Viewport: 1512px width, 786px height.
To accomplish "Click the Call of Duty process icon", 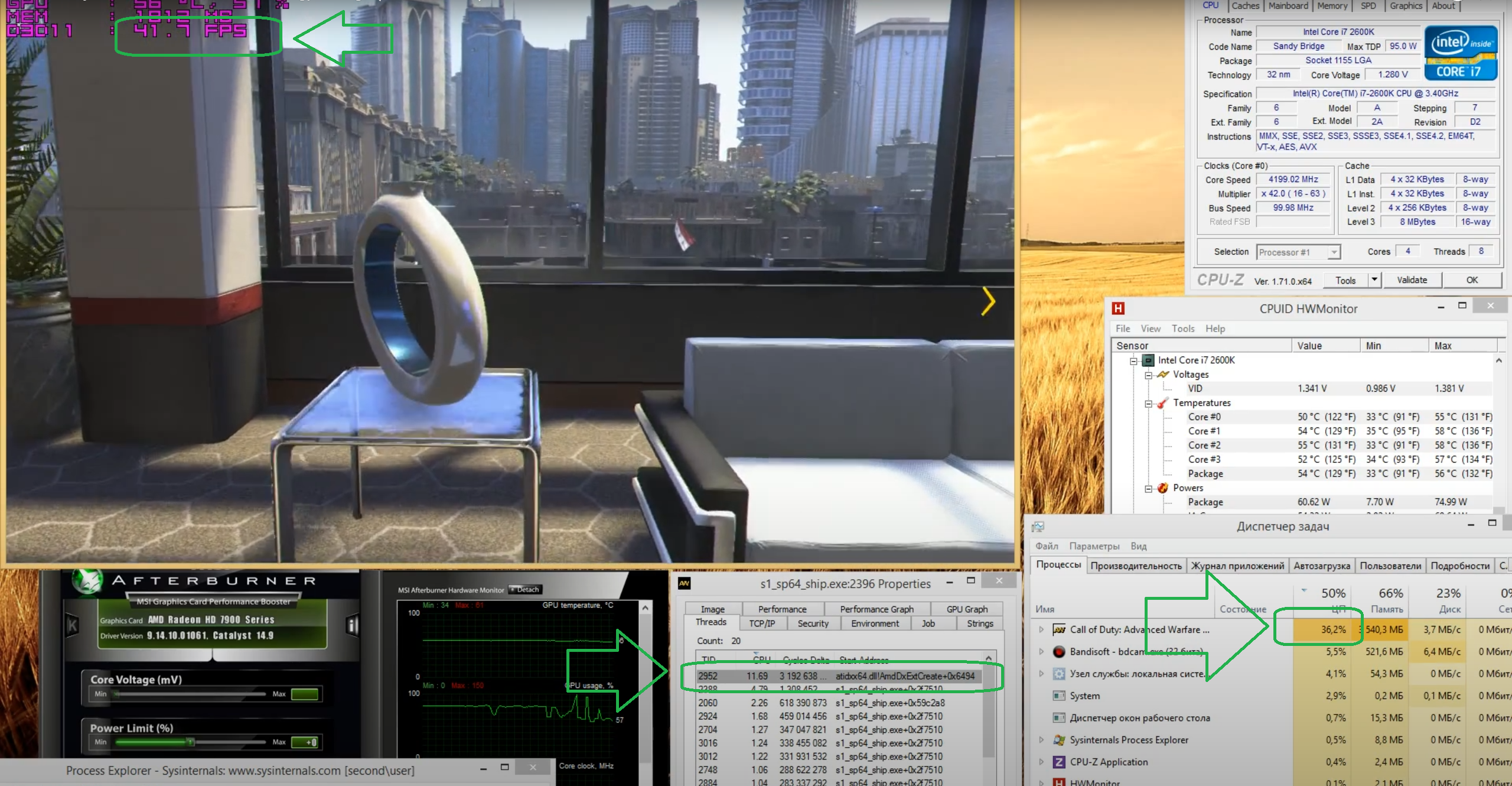I will click(1059, 630).
